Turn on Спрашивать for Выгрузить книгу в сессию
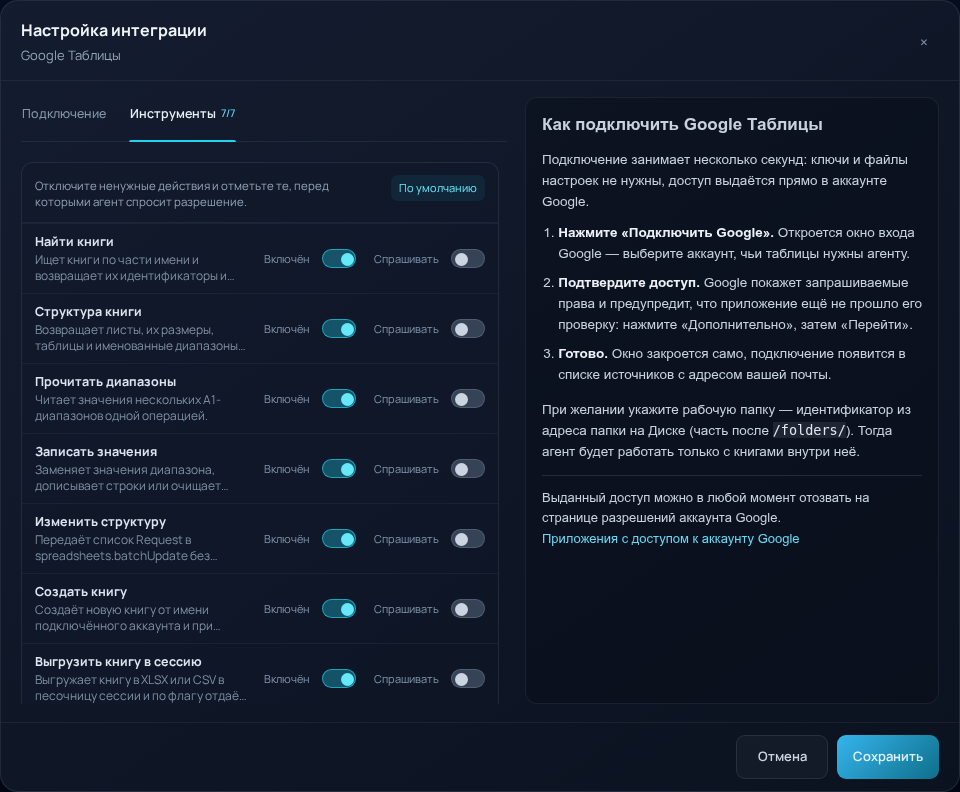Viewport: 960px width, 792px height. coord(468,679)
